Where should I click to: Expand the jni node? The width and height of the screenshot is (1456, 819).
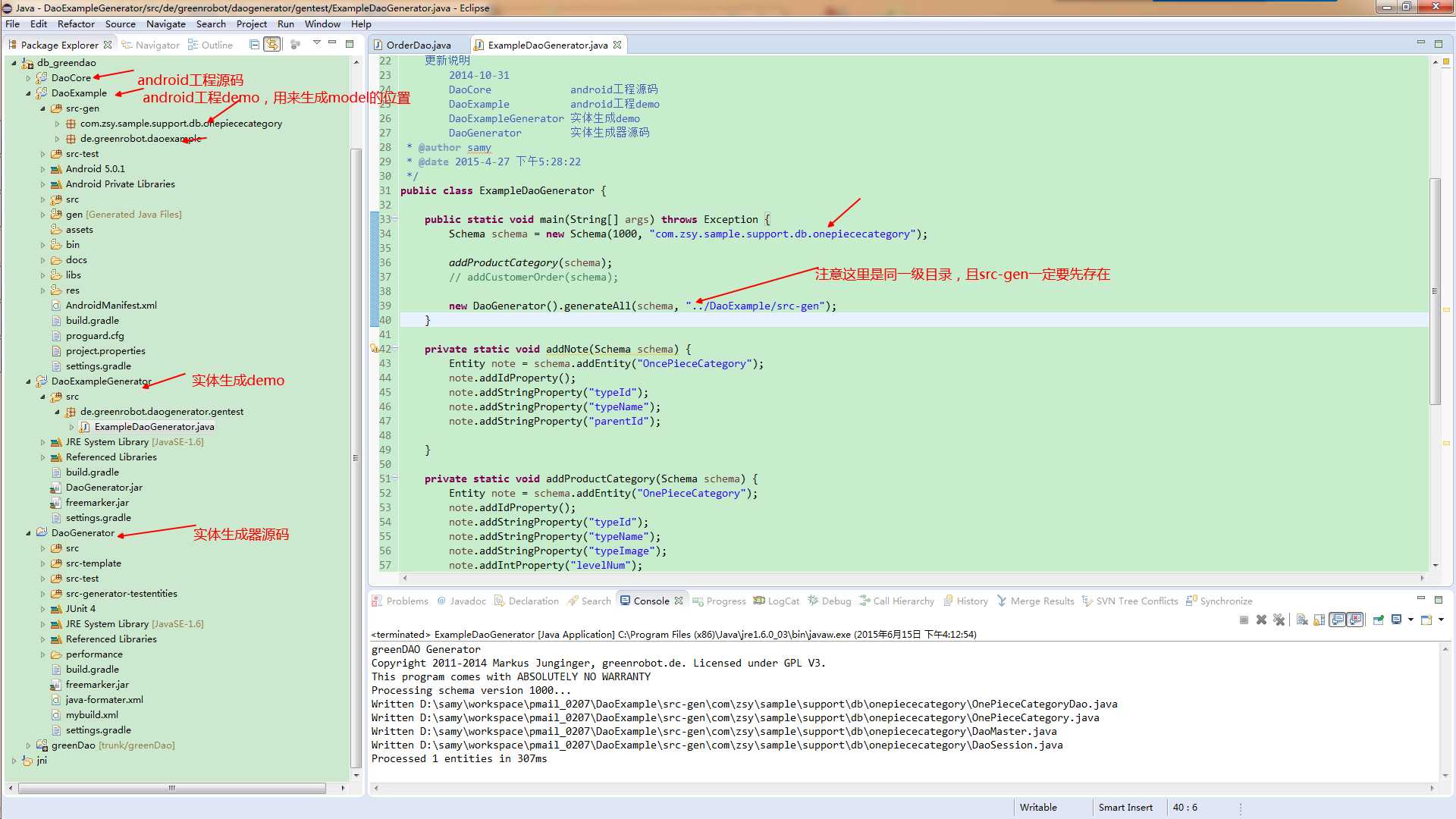(14, 761)
